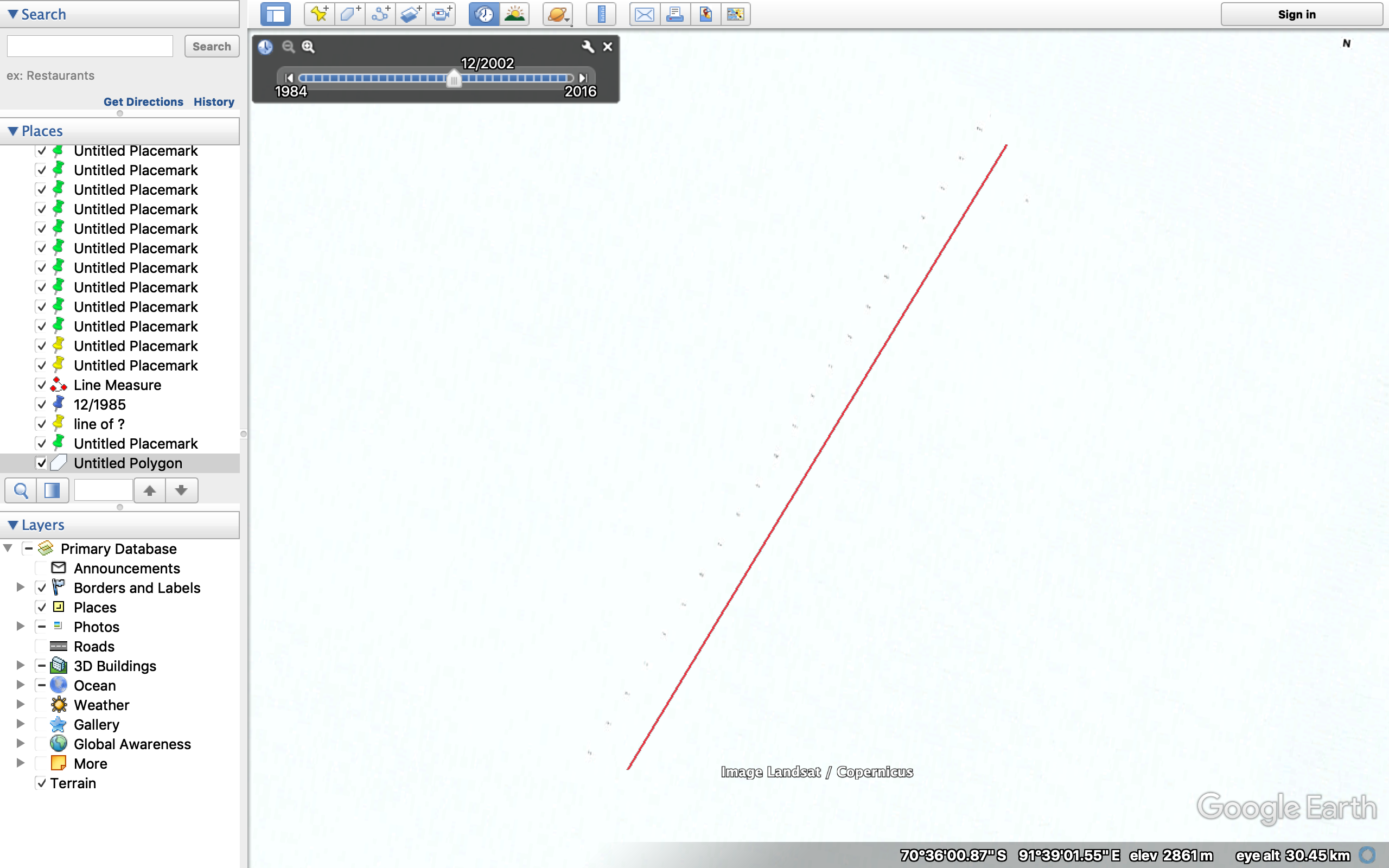1389x868 pixels.
Task: Collapse the Layers panel
Action: (12, 524)
